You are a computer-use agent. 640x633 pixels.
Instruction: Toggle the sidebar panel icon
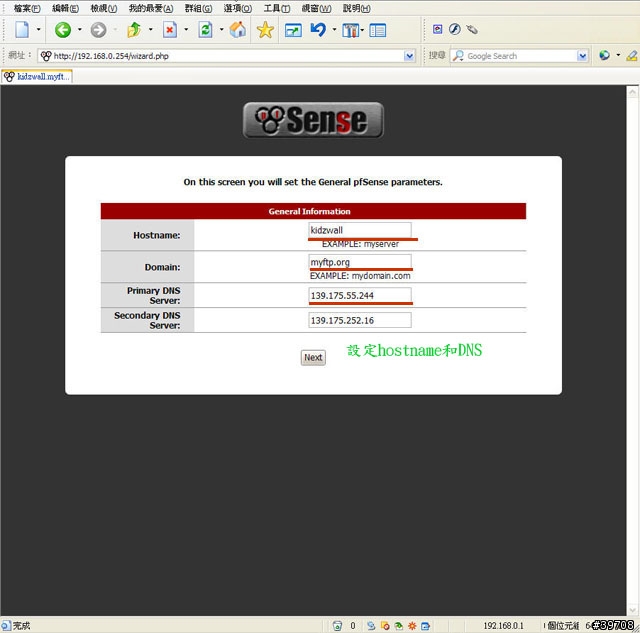click(x=378, y=30)
